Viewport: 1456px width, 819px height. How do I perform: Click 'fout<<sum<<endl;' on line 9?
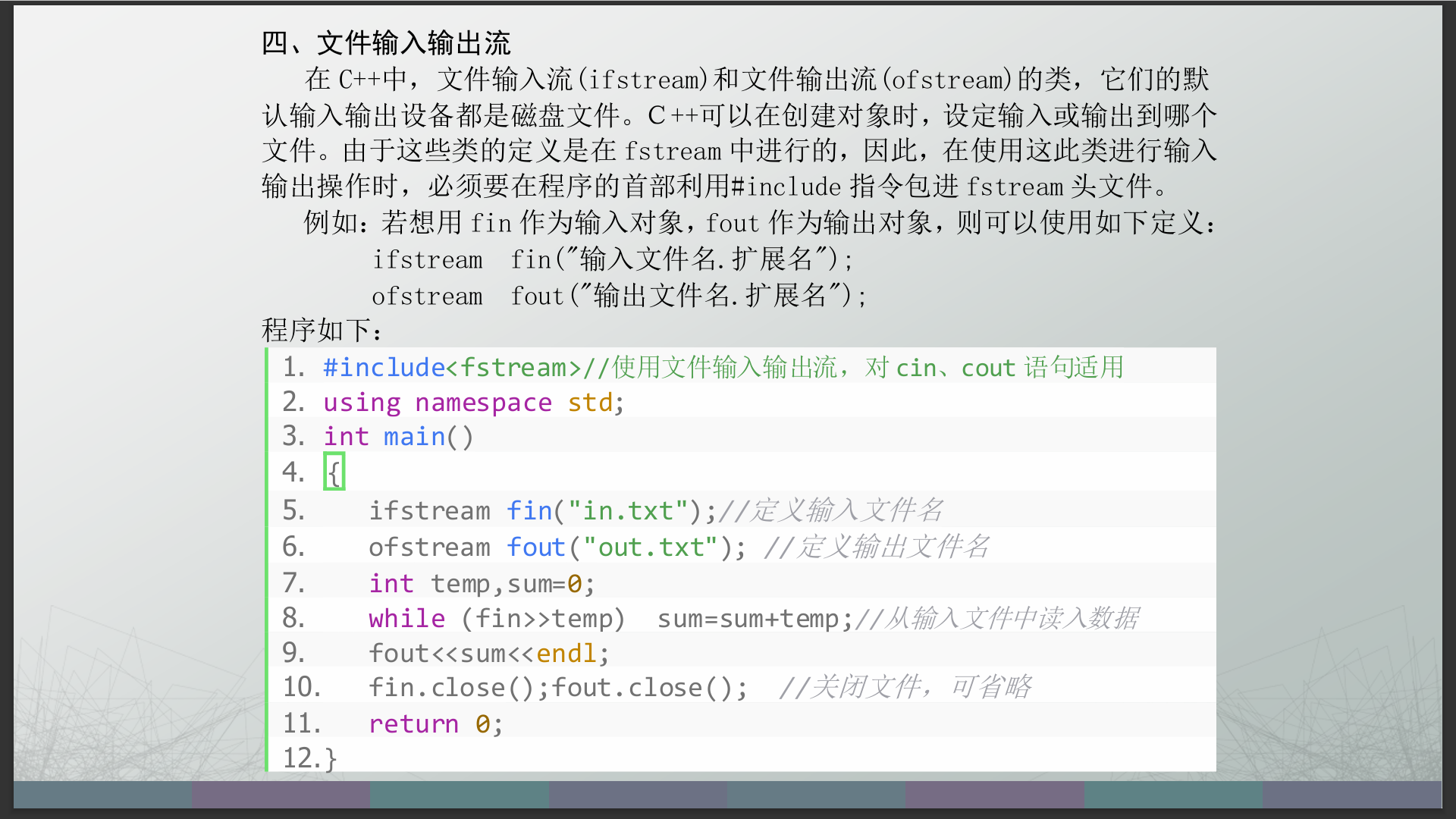pyautogui.click(x=488, y=653)
